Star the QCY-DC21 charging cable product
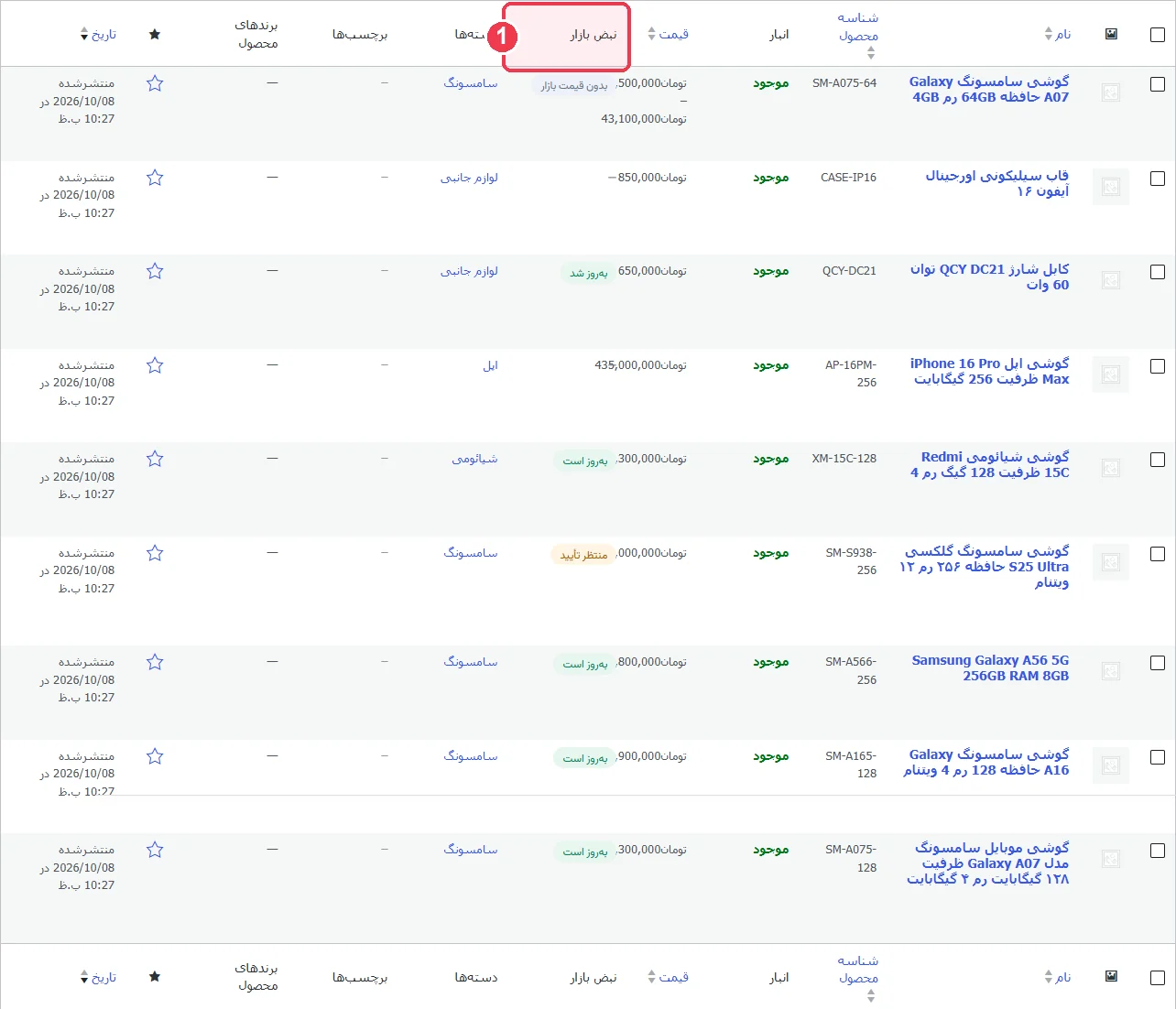Image resolution: width=1176 pixels, height=1009 pixels. [155, 271]
